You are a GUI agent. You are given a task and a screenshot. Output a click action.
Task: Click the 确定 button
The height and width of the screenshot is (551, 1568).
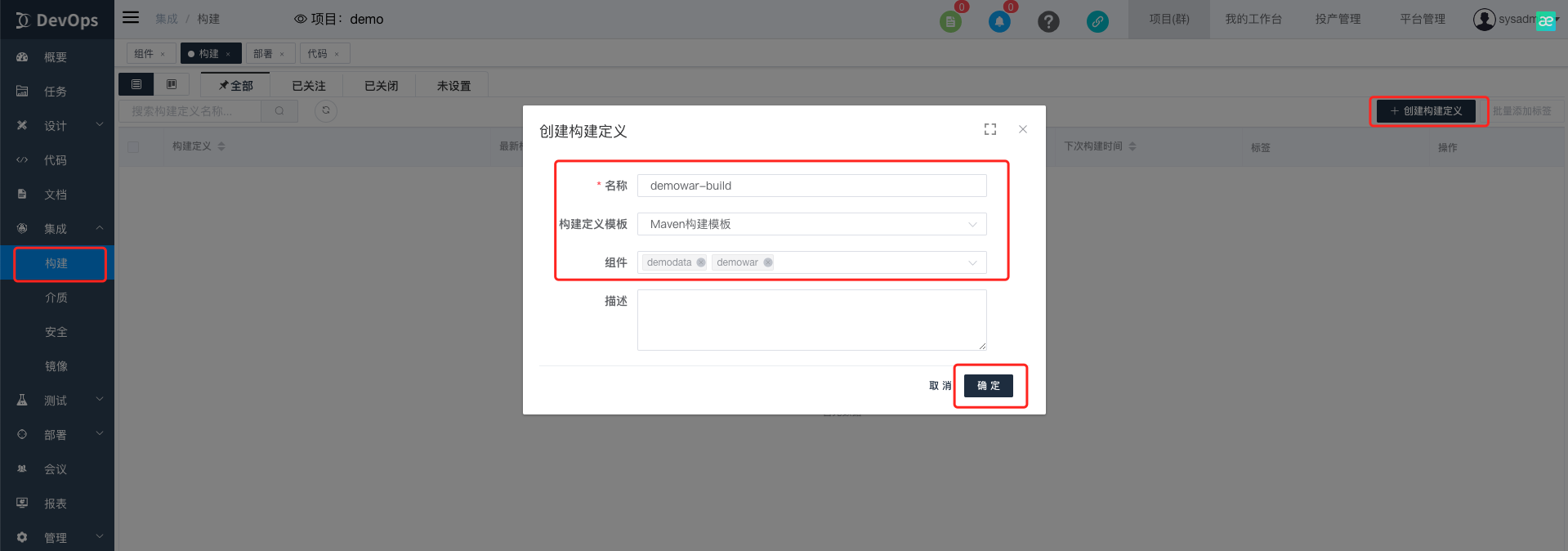coord(988,386)
